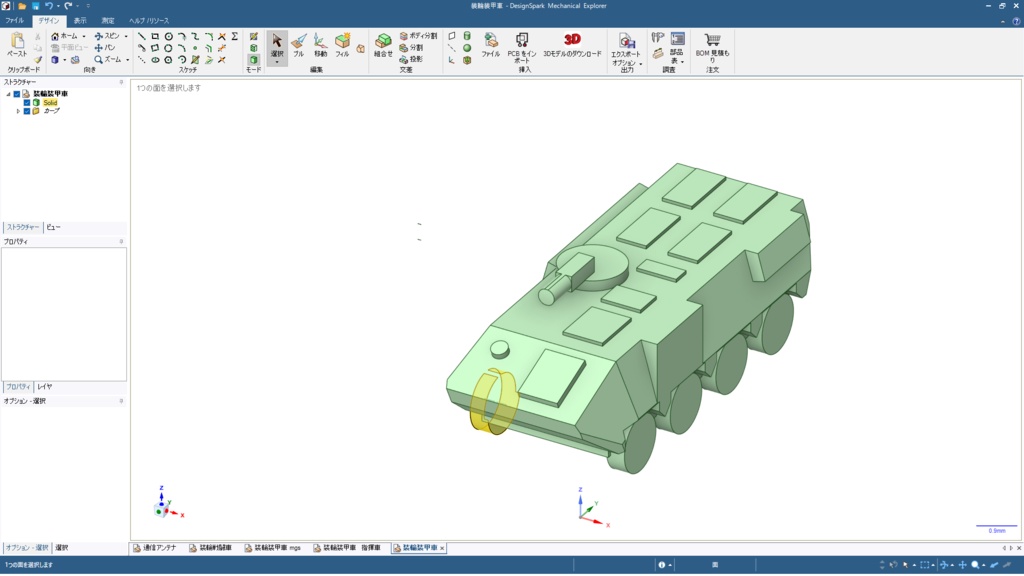Image resolution: width=1024 pixels, height=576 pixels.
Task: Select the Ellipse sketch tool
Action: [x=155, y=59]
